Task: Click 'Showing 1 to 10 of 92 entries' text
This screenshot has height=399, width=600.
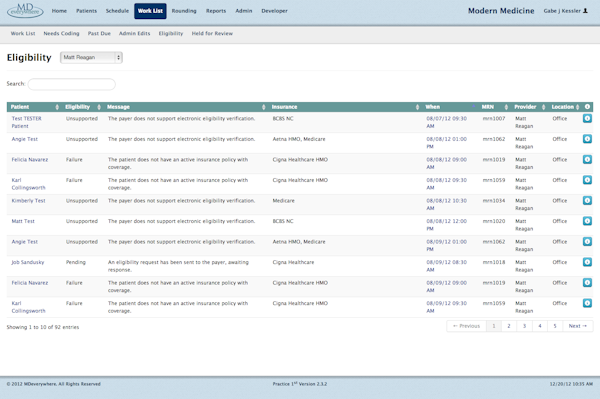Action: pos(43,327)
